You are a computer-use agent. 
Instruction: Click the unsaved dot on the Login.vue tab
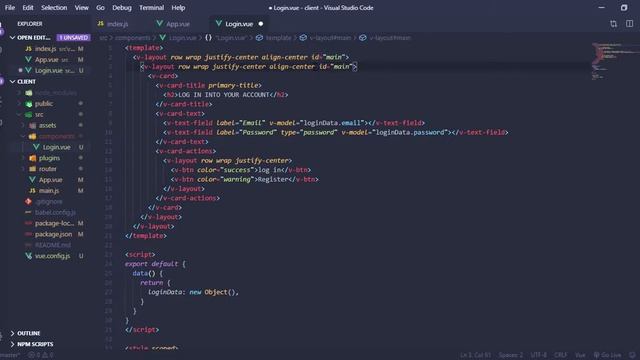pos(261,24)
